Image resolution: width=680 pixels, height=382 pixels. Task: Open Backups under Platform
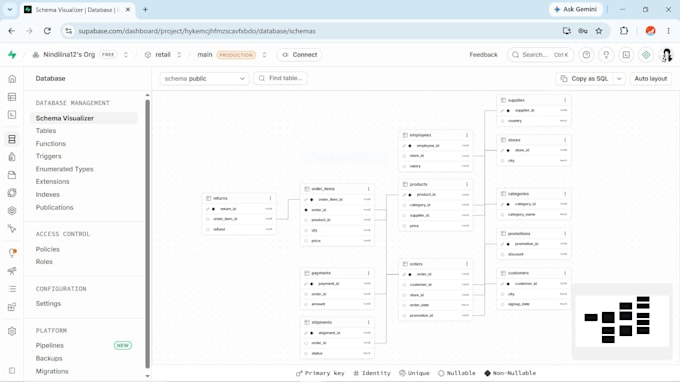[x=49, y=358]
